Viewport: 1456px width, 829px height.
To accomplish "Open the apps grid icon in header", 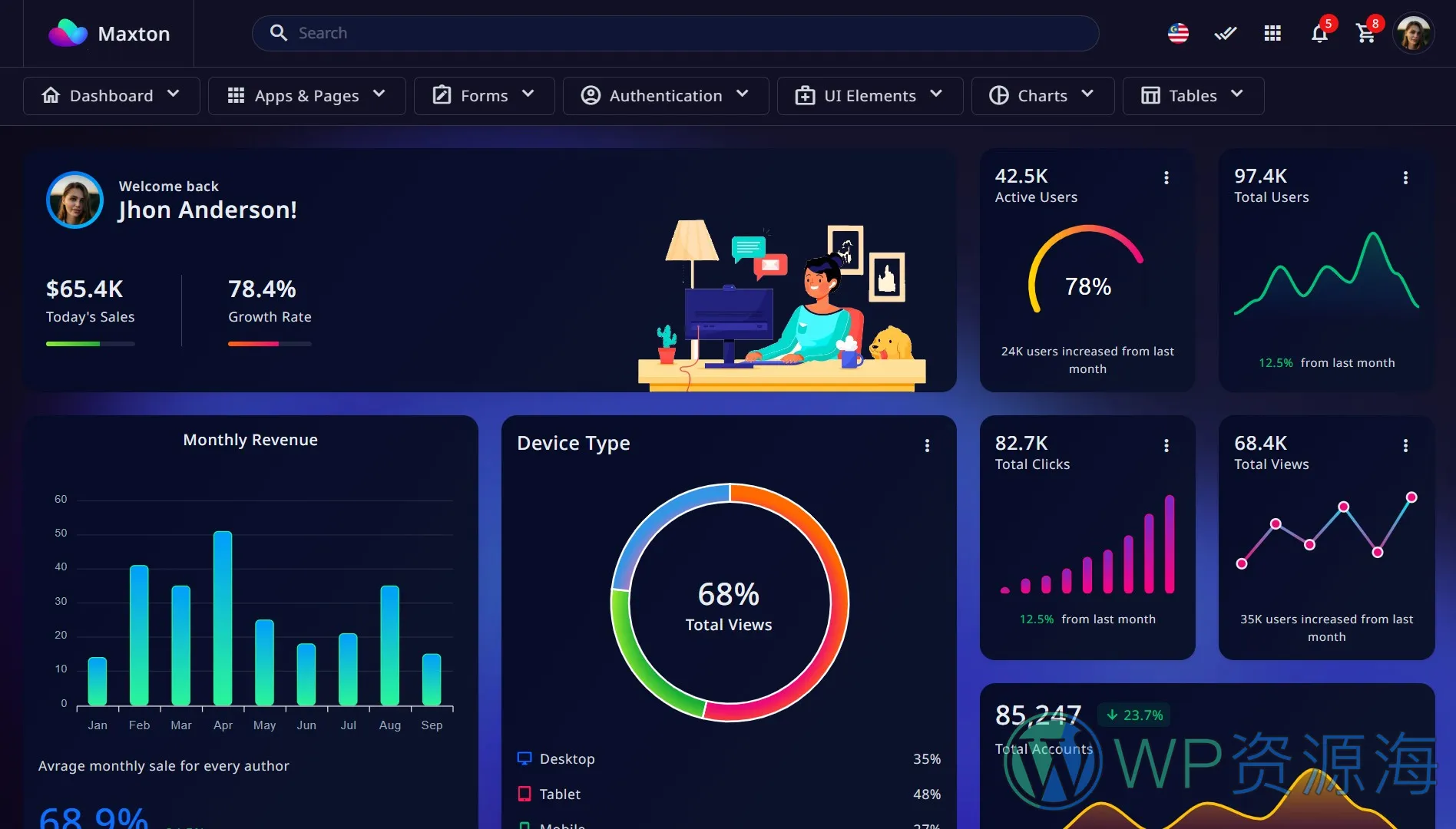I will pyautogui.click(x=1272, y=34).
